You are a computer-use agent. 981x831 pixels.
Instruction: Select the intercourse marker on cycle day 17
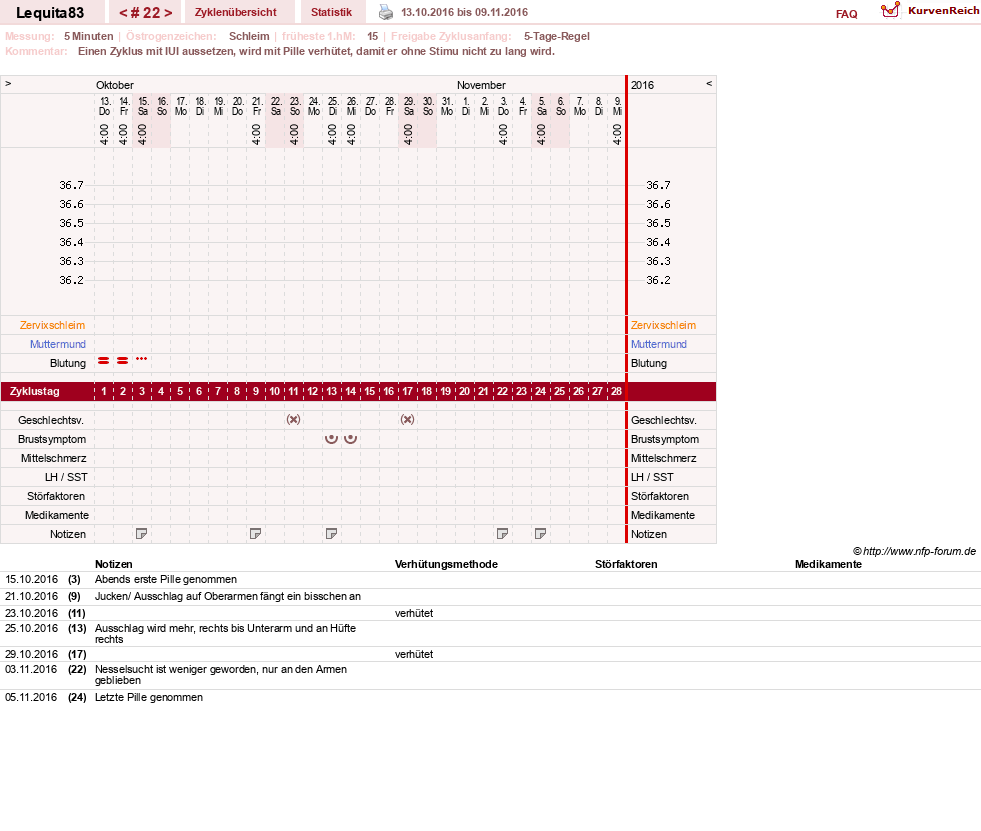click(x=407, y=419)
